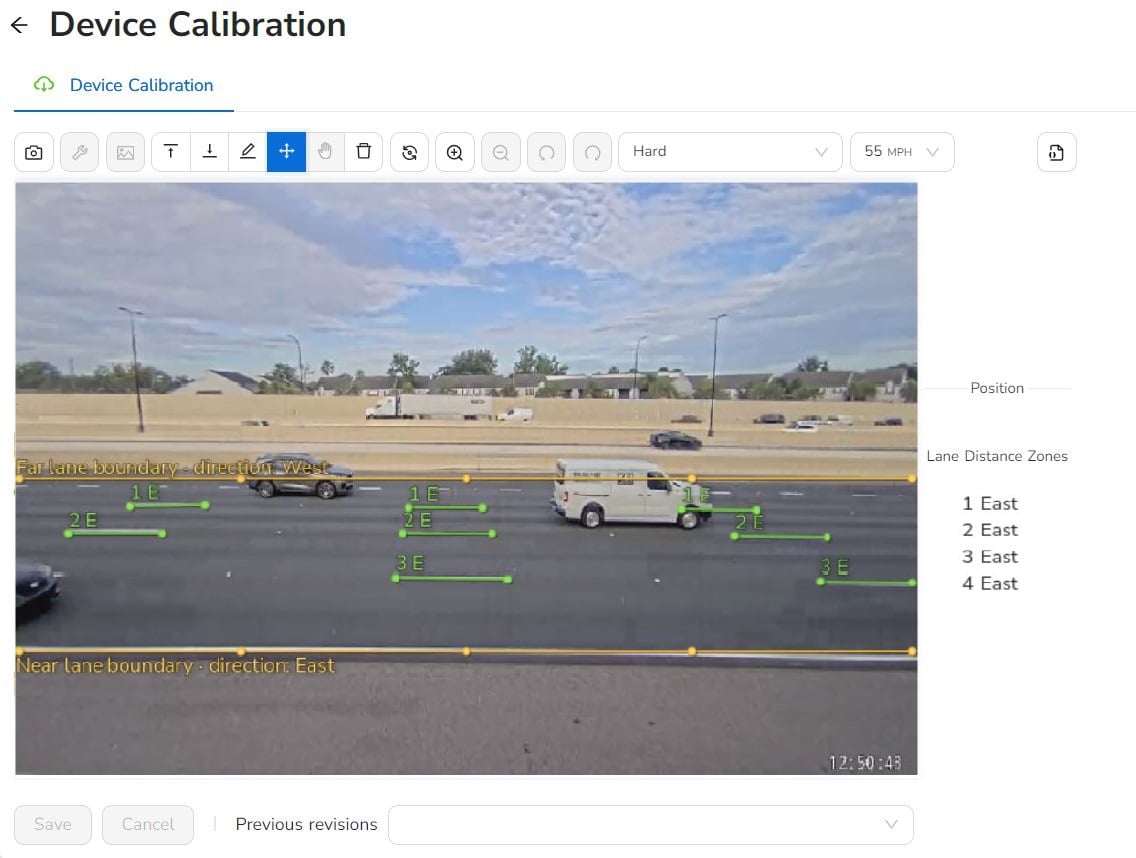Click the refresh camera view icon

[x=409, y=152]
